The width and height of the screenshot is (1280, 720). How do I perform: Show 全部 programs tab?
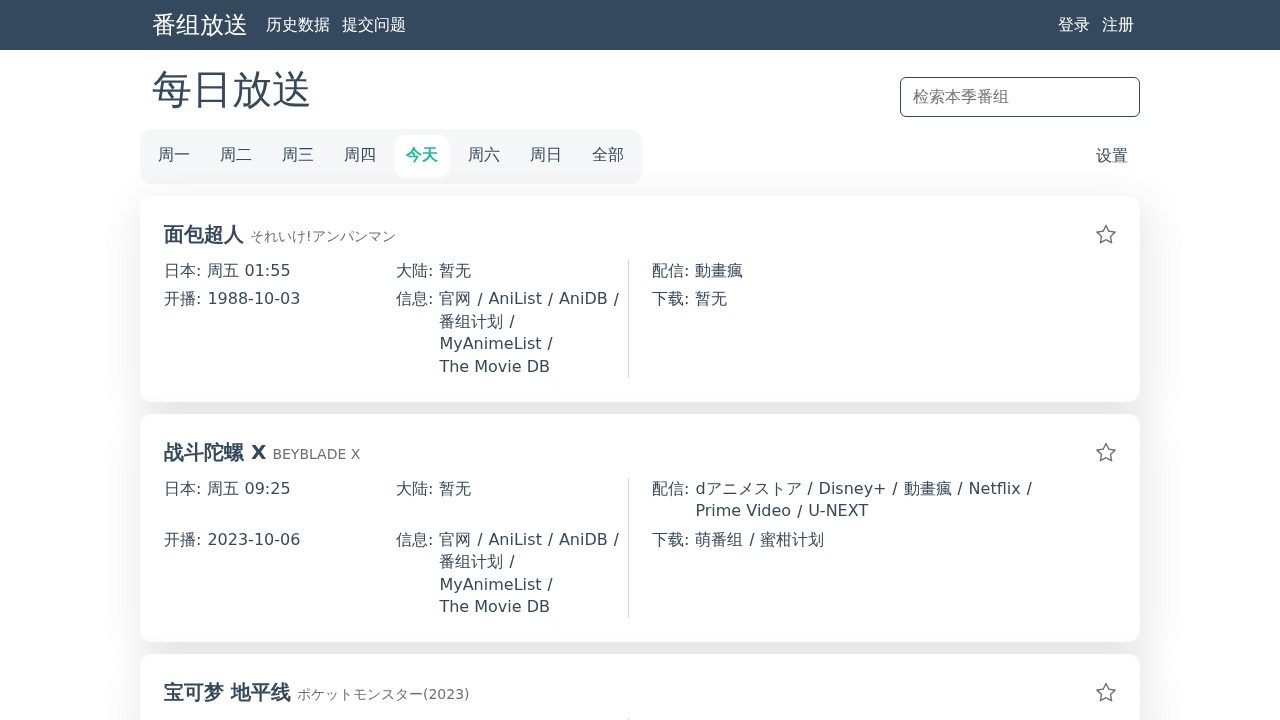click(x=608, y=155)
